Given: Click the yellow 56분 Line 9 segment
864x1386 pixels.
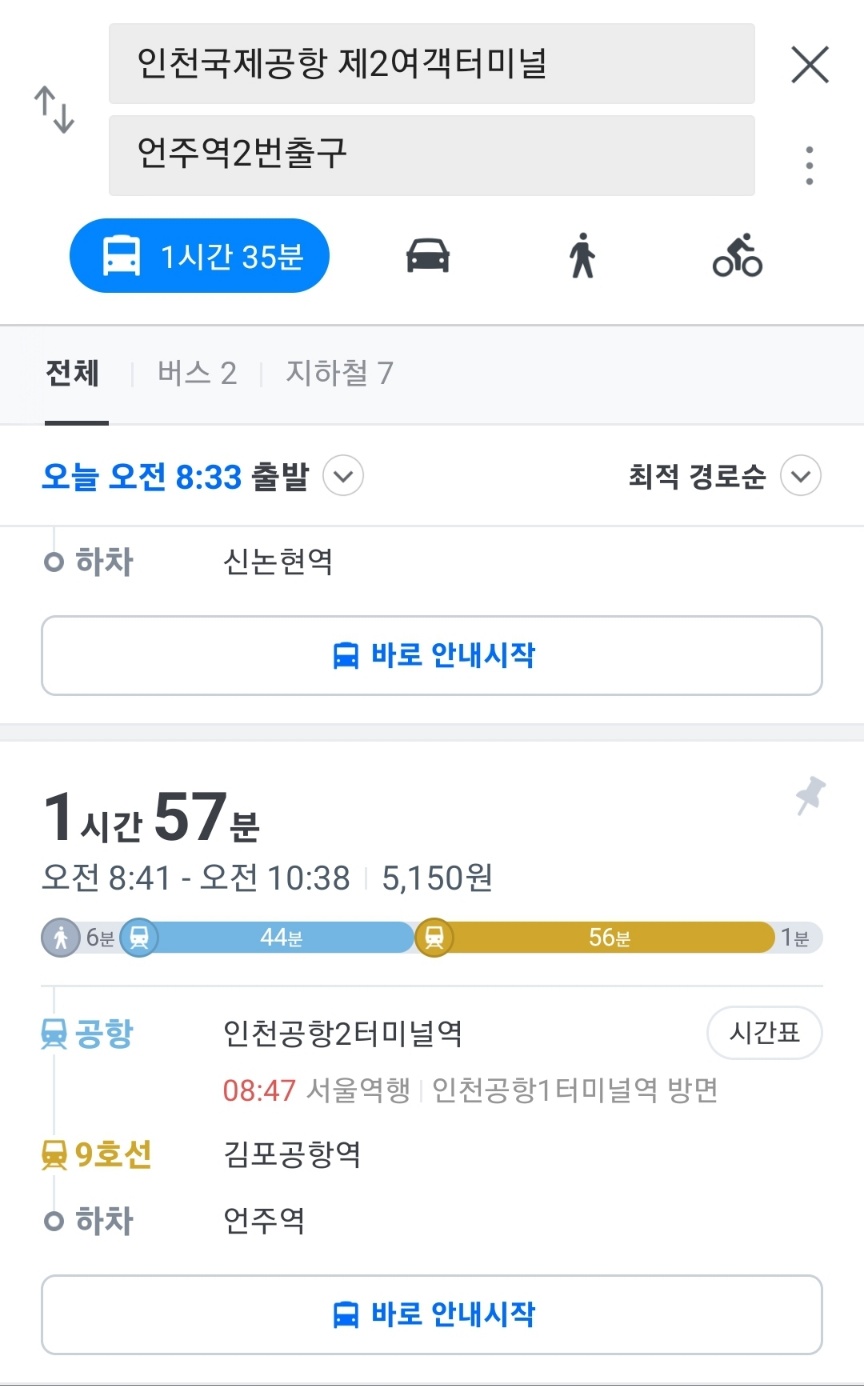Looking at the screenshot, I should [608, 938].
